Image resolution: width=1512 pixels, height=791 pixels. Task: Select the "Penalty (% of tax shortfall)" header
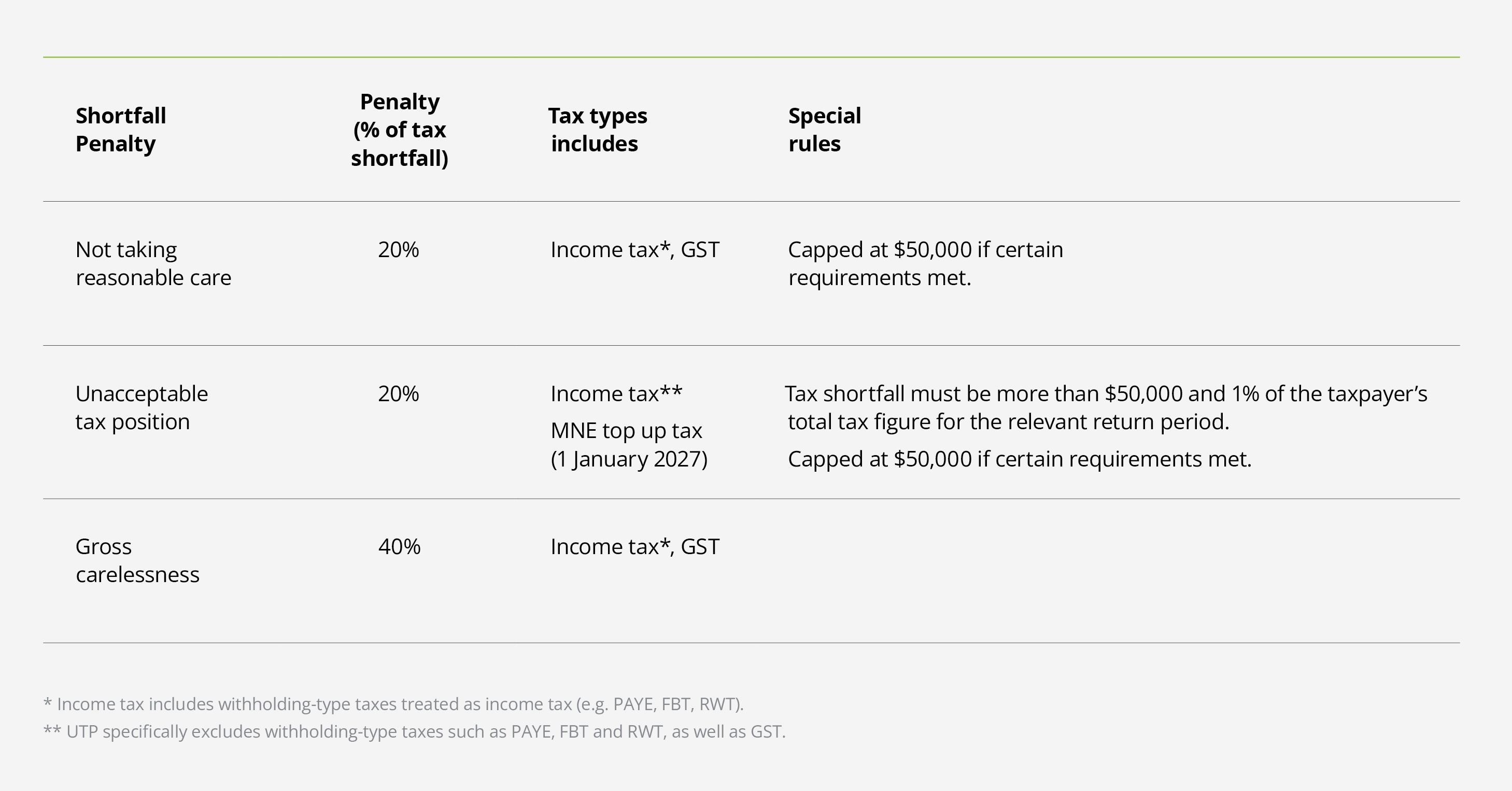pos(400,130)
